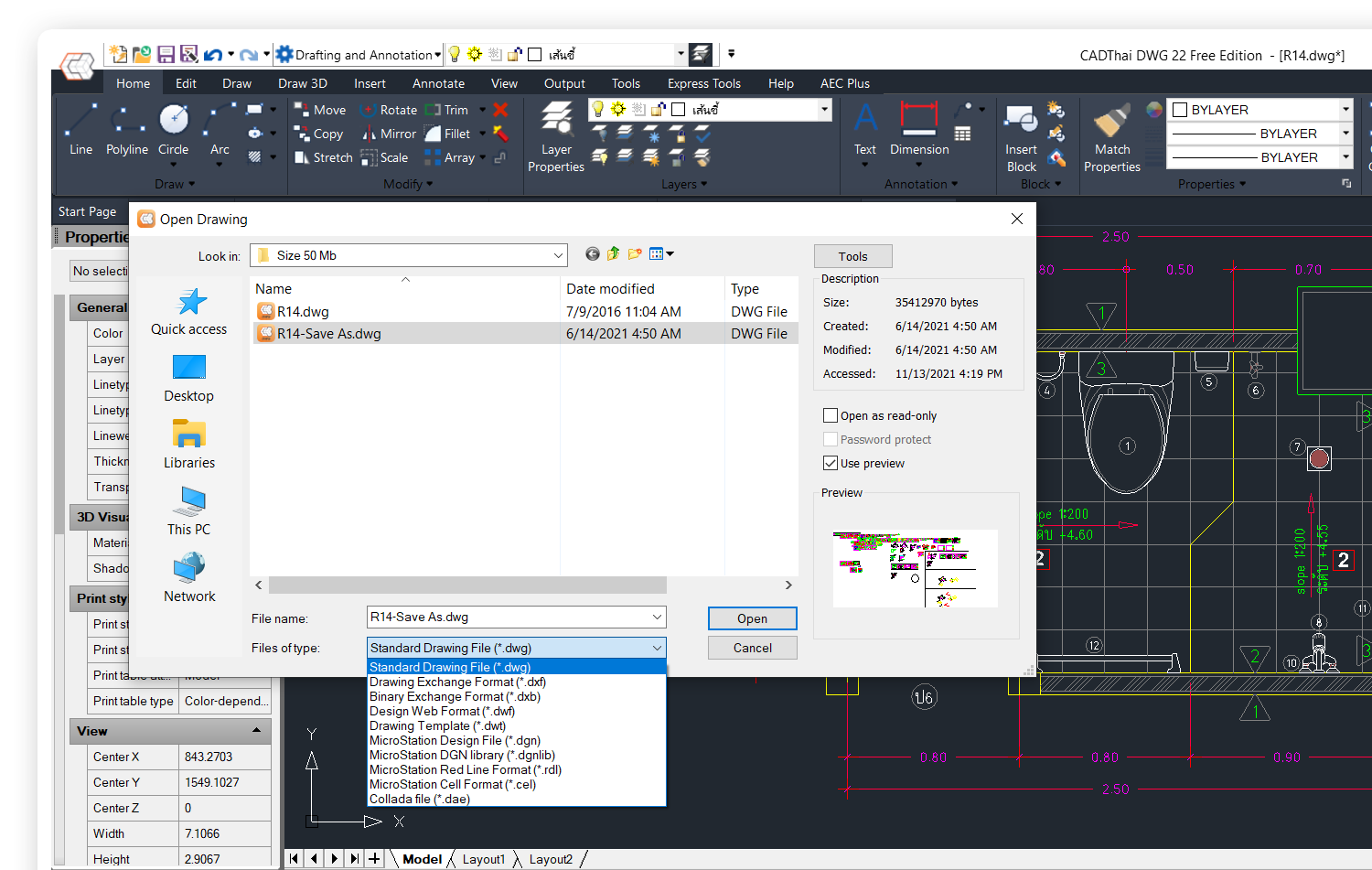Select the Polyline tool
The height and width of the screenshot is (870, 1372).
click(x=127, y=129)
